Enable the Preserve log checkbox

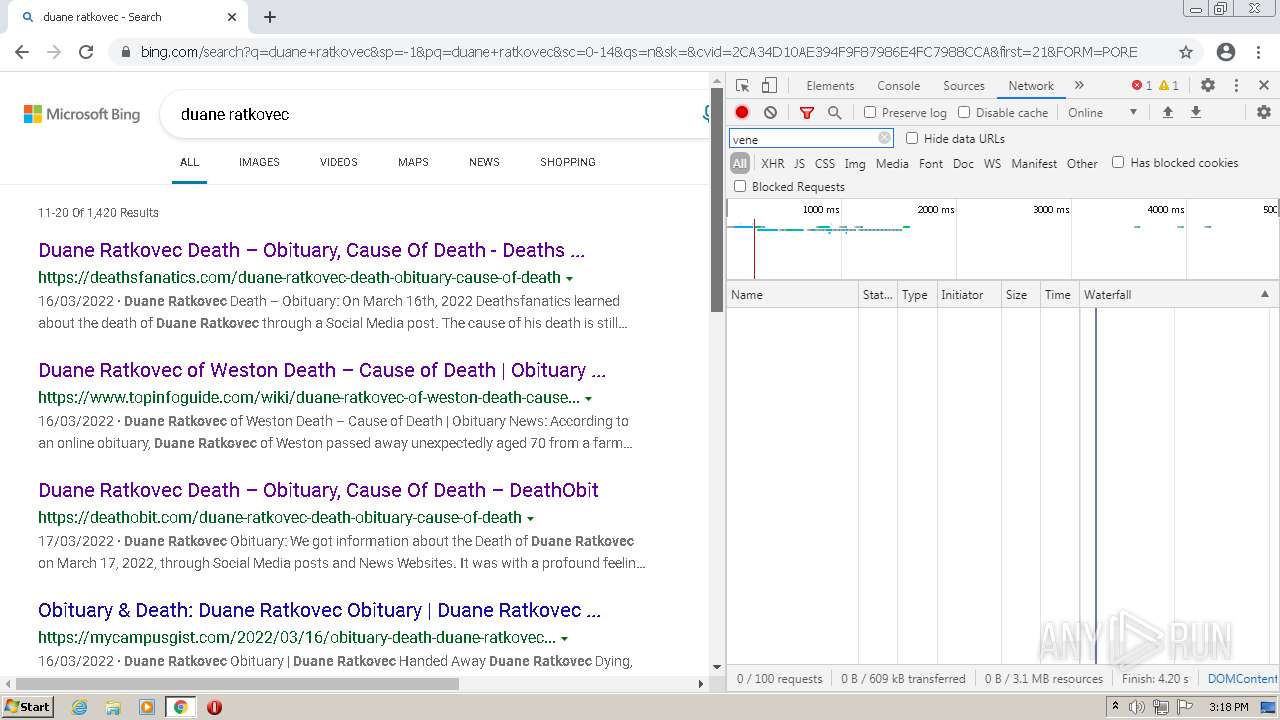pos(870,112)
